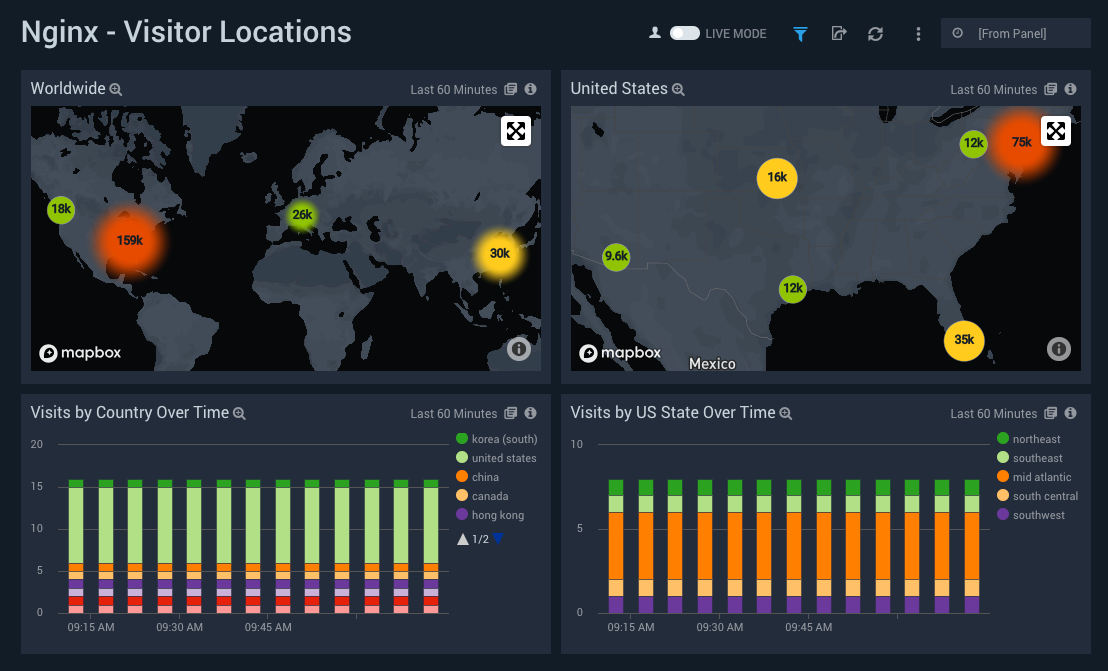Click the attribution info circle on the Worldwide map
Viewport: 1108px width, 671px height.
click(518, 349)
